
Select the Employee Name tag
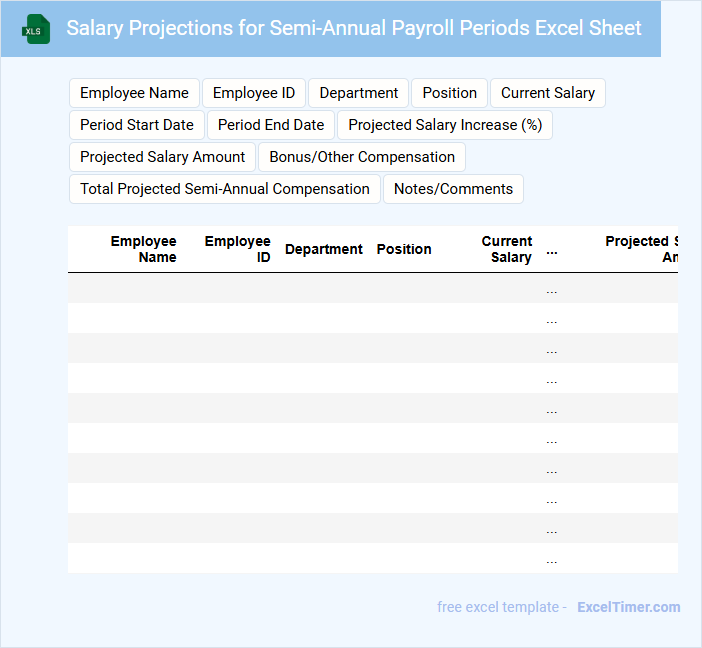point(134,93)
